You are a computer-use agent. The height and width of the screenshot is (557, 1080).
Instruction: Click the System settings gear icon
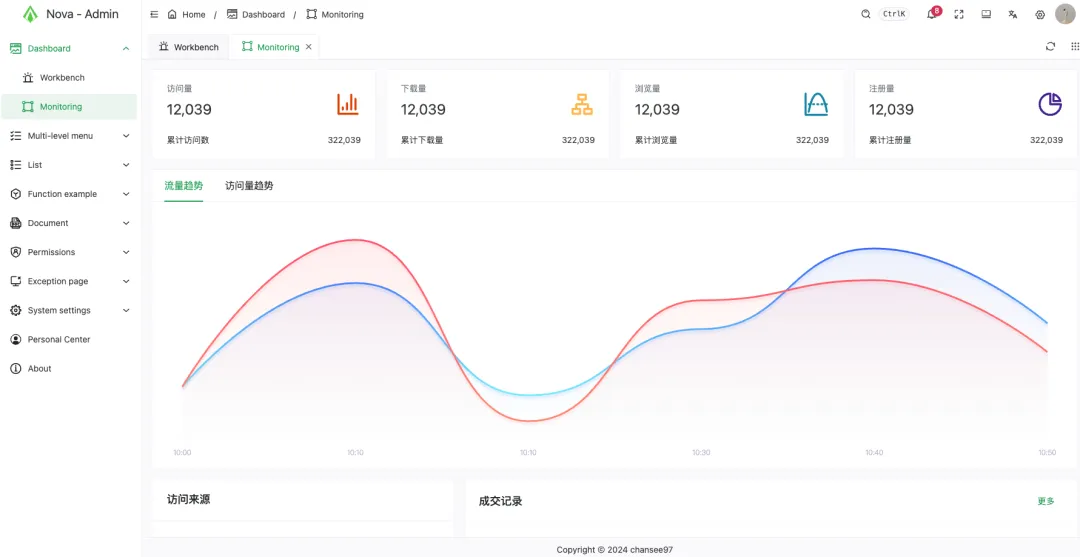(15, 311)
